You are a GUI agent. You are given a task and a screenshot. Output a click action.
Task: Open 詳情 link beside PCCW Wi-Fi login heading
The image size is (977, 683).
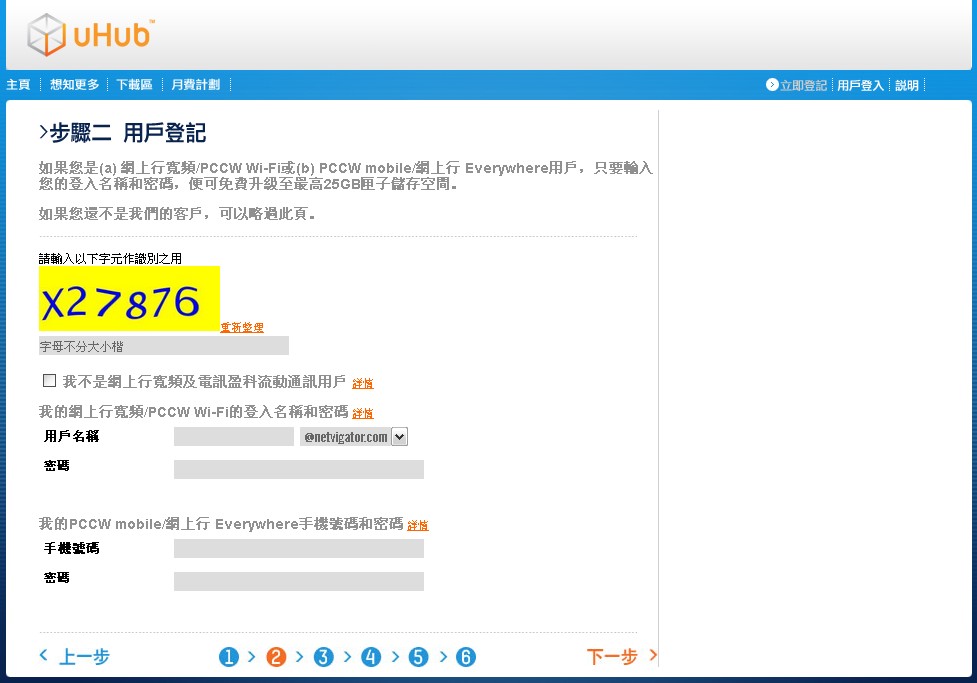363,414
